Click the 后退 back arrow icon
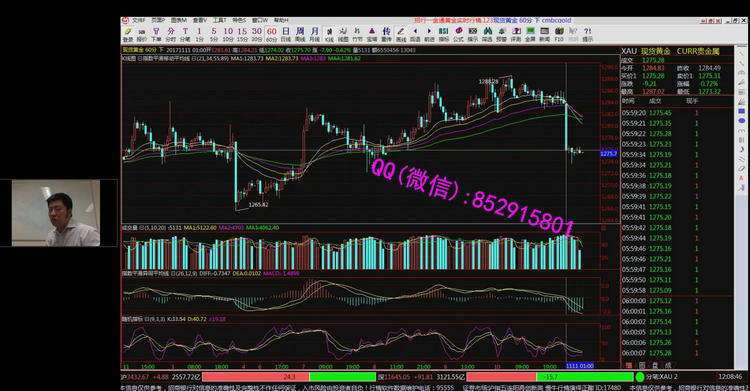The height and width of the screenshot is (391, 750). [415, 34]
